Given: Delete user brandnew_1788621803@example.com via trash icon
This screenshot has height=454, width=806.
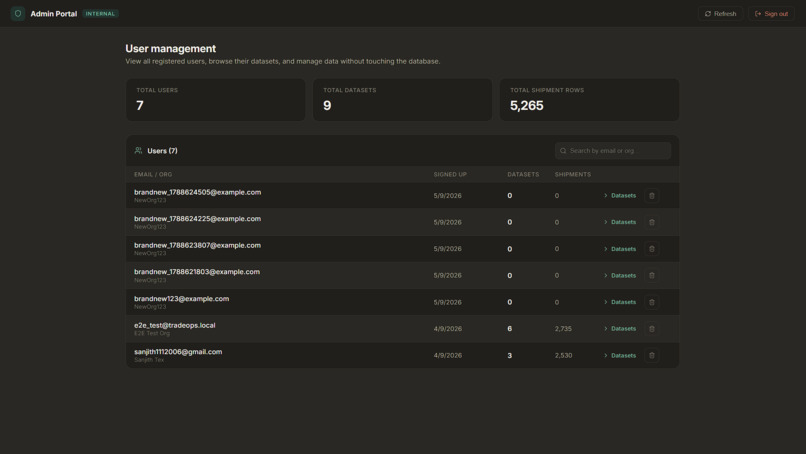Looking at the screenshot, I should [652, 276].
